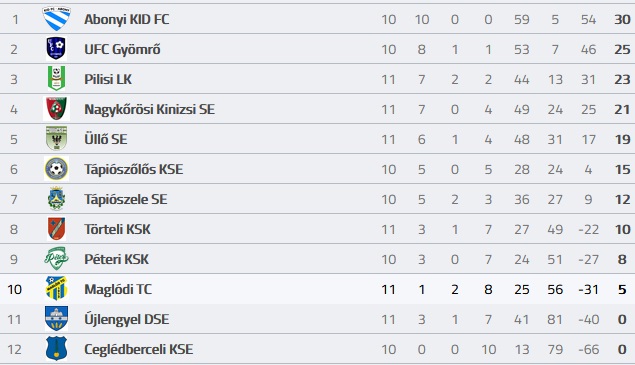Open the Abonyi KID FC team page
The height and width of the screenshot is (365, 635).
(x=127, y=19)
